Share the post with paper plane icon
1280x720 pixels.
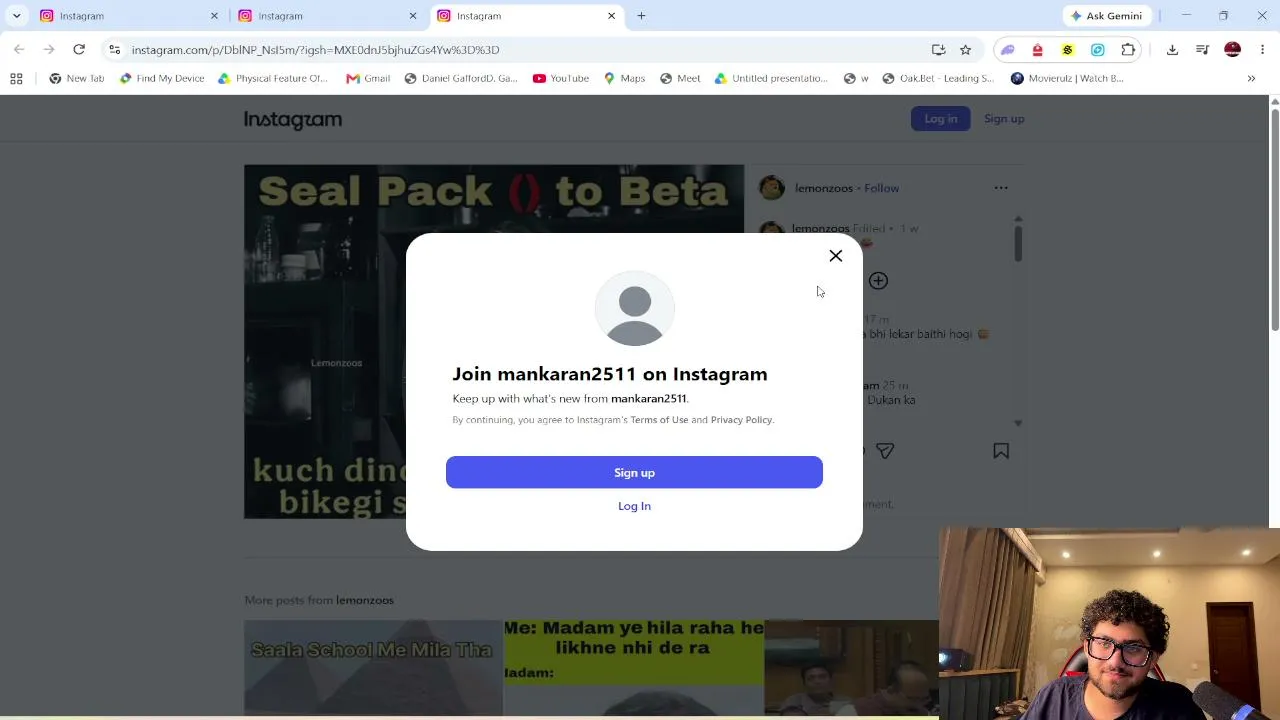(x=885, y=451)
